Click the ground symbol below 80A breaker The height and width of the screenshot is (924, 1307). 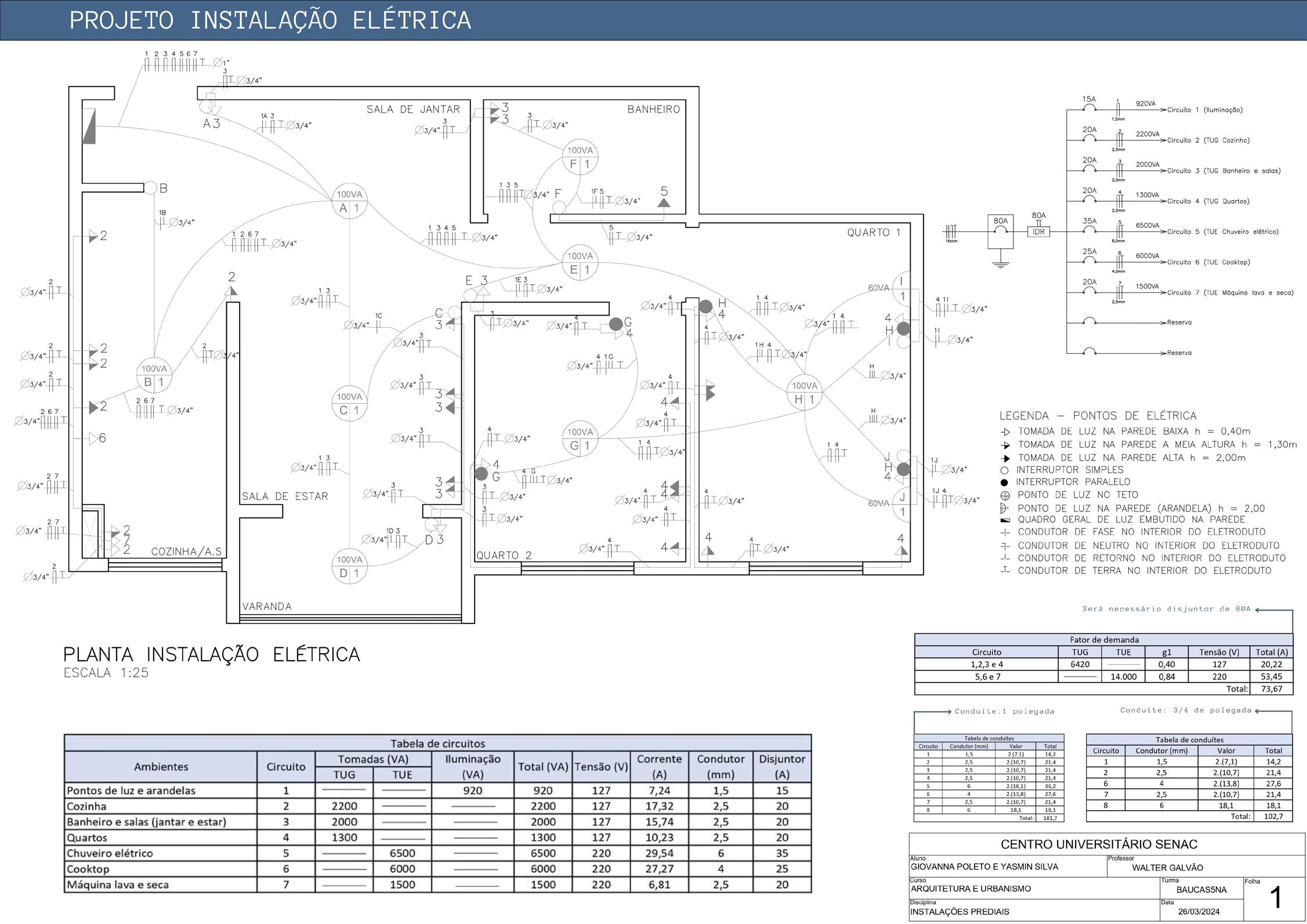point(1000,265)
